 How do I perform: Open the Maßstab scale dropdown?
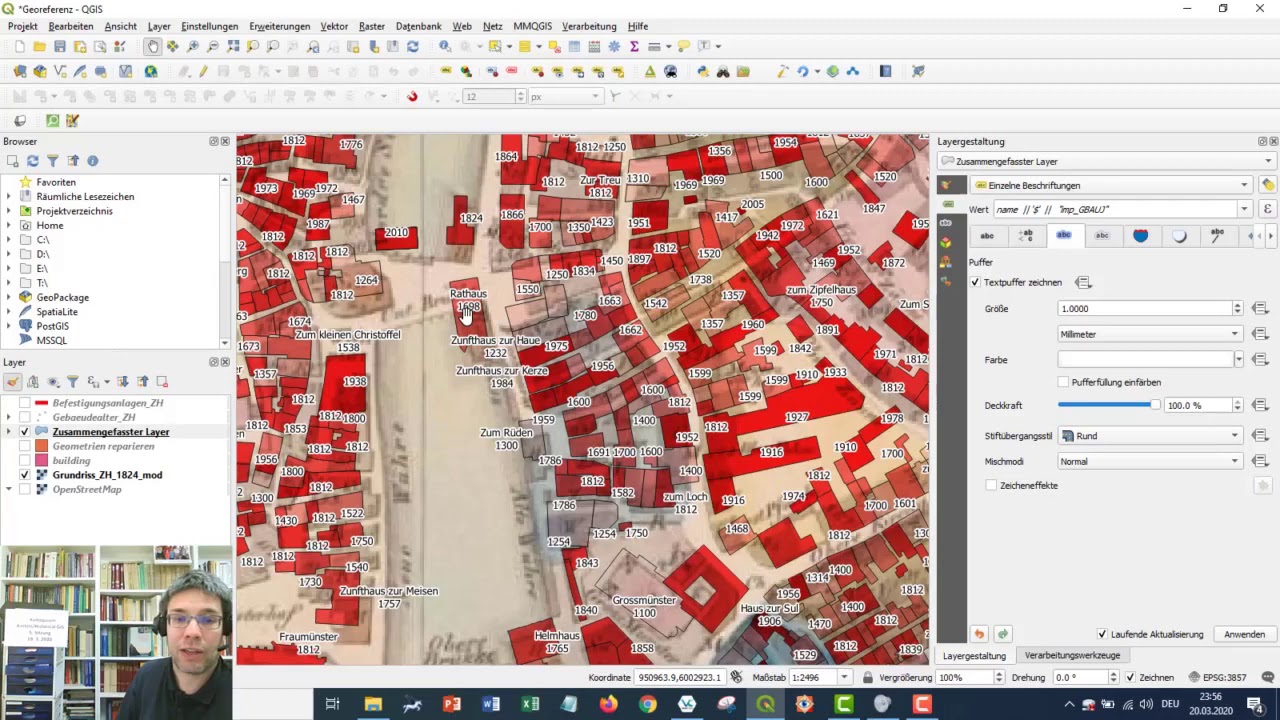(844, 677)
